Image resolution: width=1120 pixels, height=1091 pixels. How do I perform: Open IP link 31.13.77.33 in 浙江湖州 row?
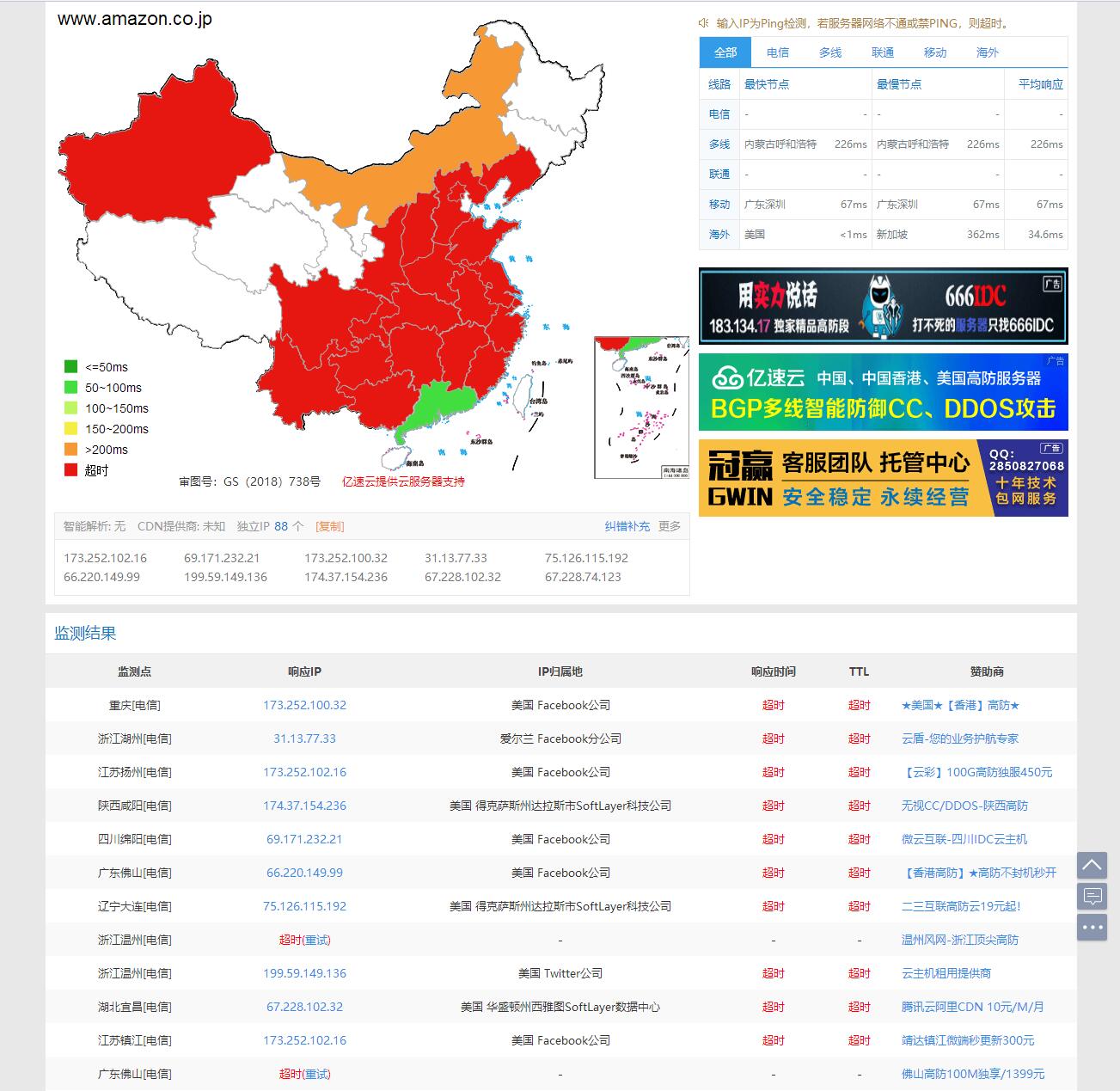pos(304,739)
